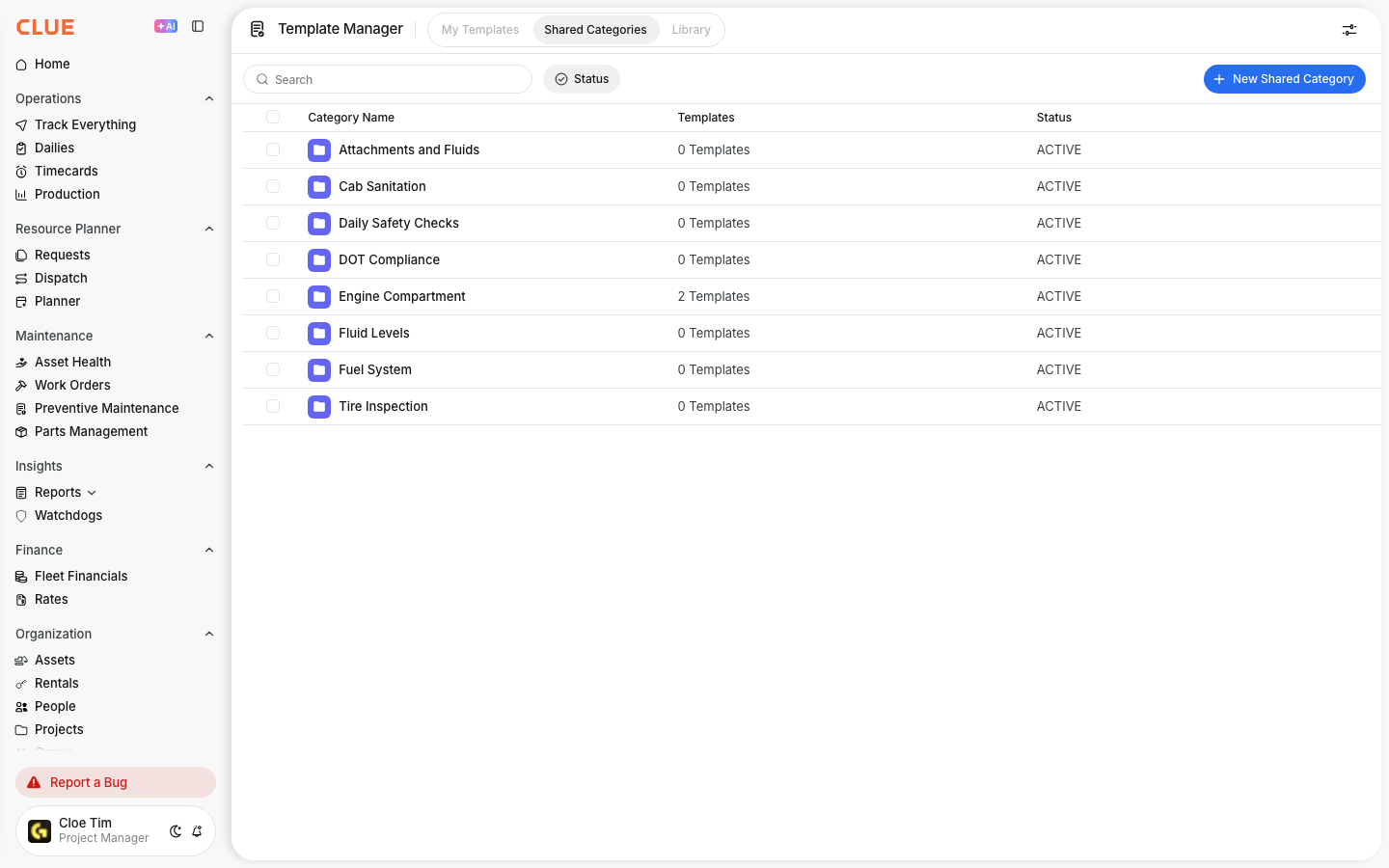Check the Fuel System row checkbox
This screenshot has height=868, width=1389.
[273, 369]
